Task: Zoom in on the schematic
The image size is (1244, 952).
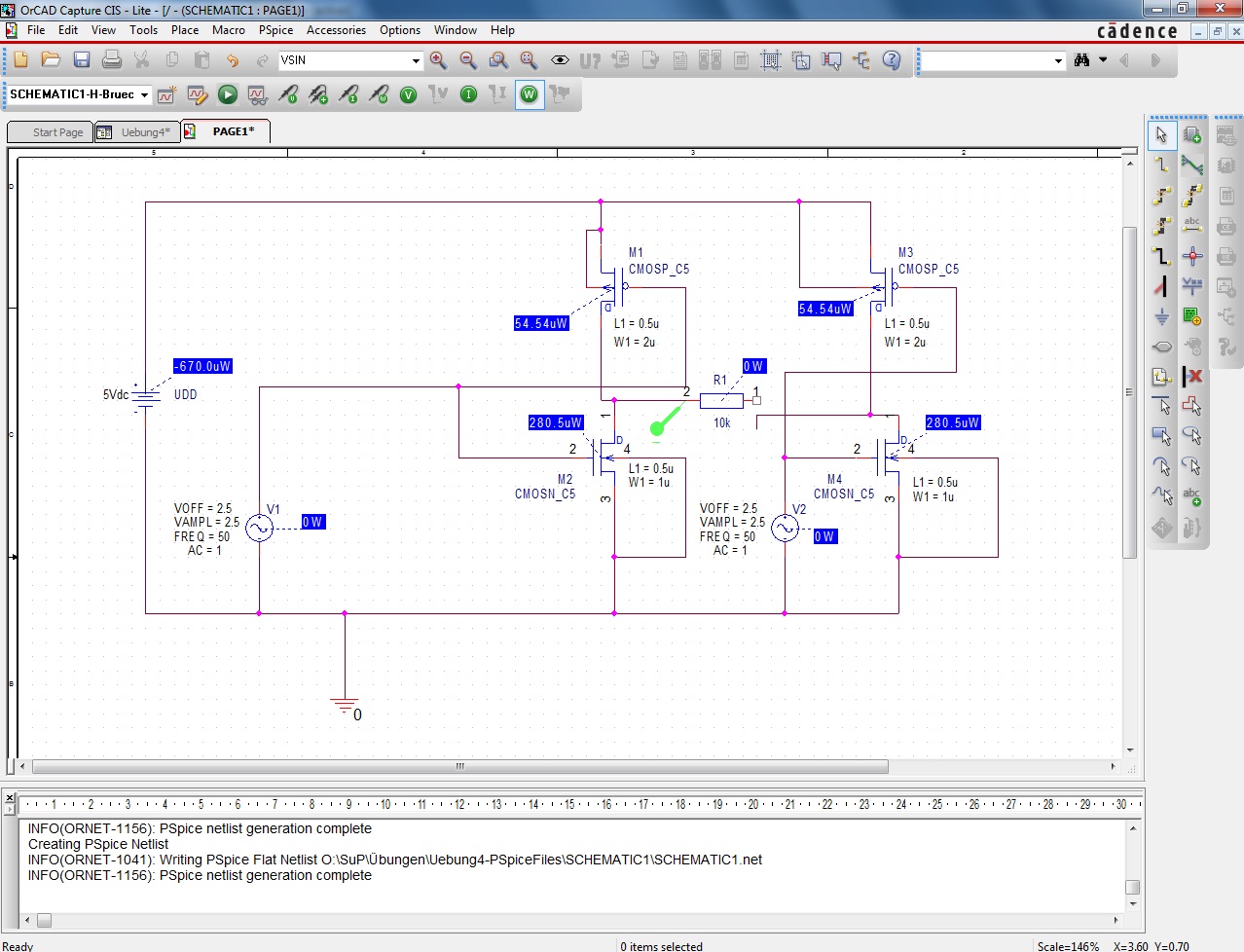Action: click(438, 60)
